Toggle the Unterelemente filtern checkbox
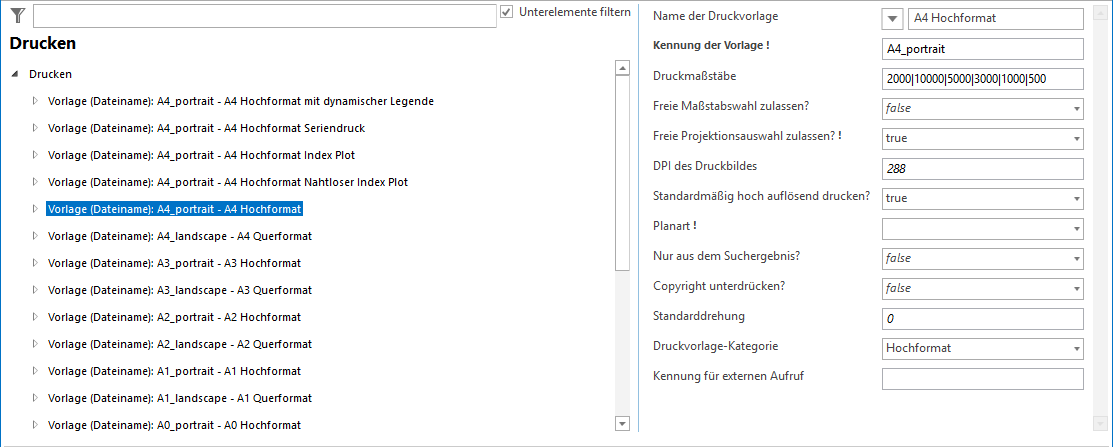1113x447 pixels. 507,12
